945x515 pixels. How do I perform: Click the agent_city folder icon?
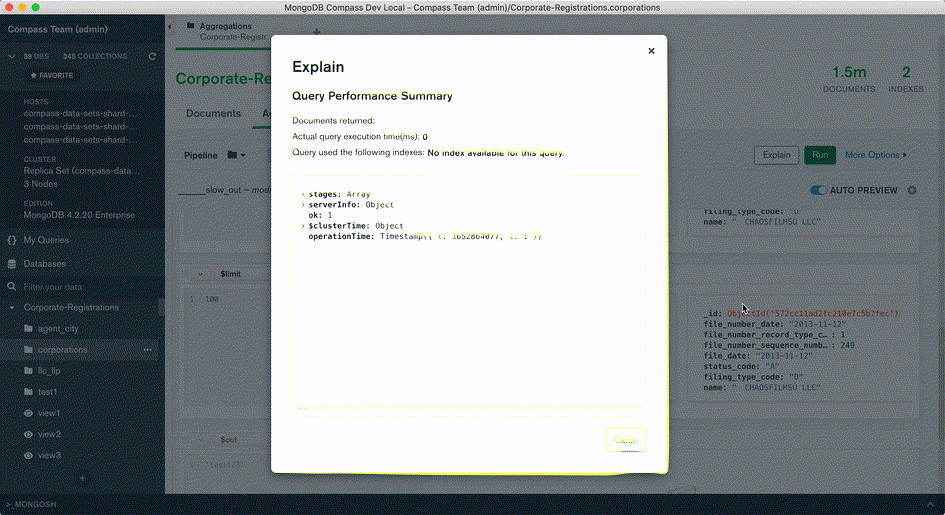coord(28,328)
